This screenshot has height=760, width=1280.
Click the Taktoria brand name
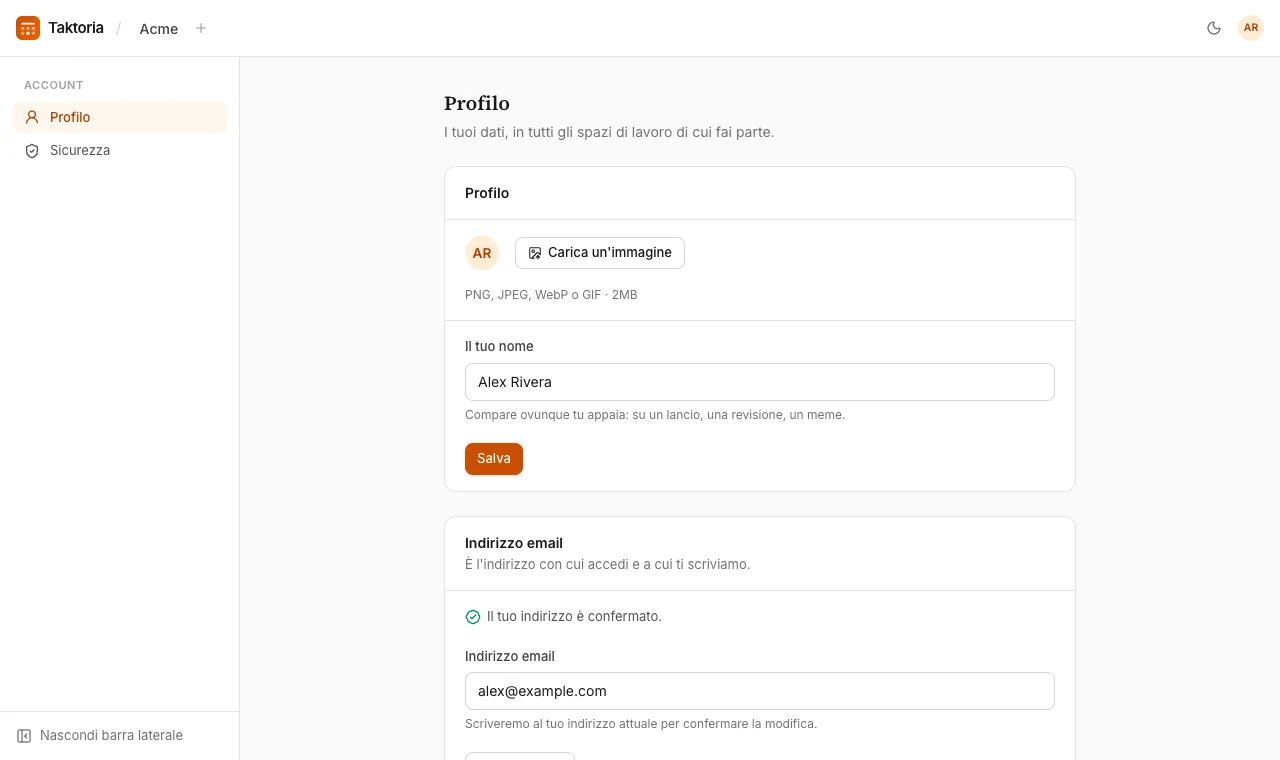(76, 28)
